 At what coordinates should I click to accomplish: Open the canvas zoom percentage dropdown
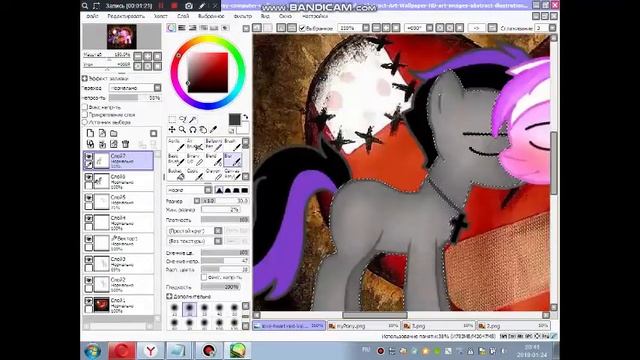coord(366,28)
